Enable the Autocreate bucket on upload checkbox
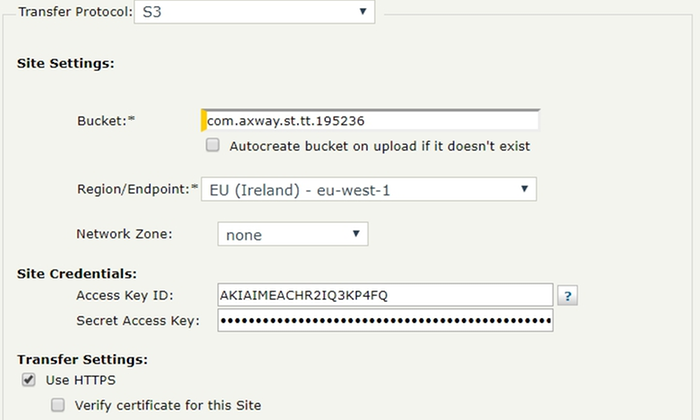 coord(212,145)
